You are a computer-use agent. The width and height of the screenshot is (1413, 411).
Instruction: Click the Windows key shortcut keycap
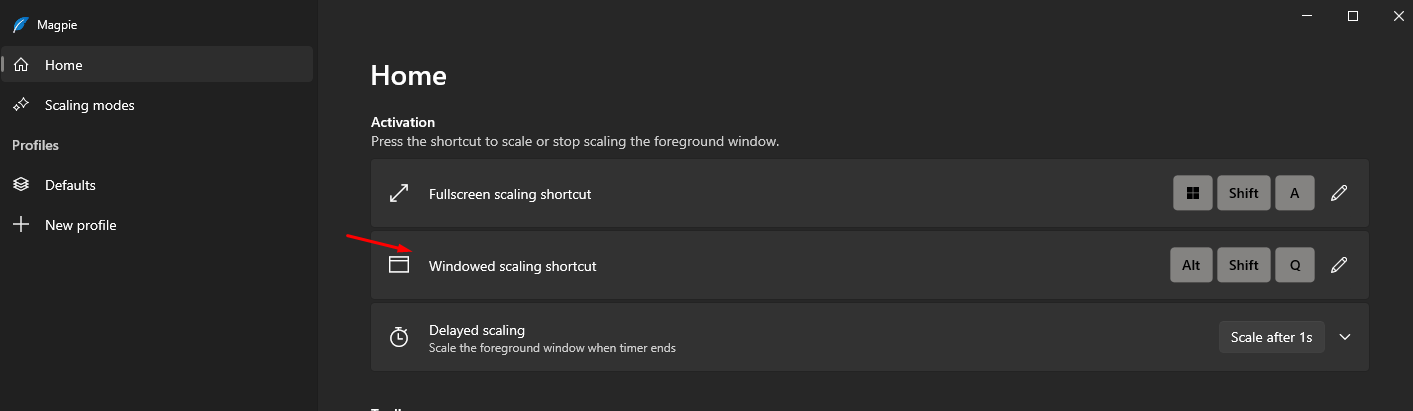[1193, 194]
